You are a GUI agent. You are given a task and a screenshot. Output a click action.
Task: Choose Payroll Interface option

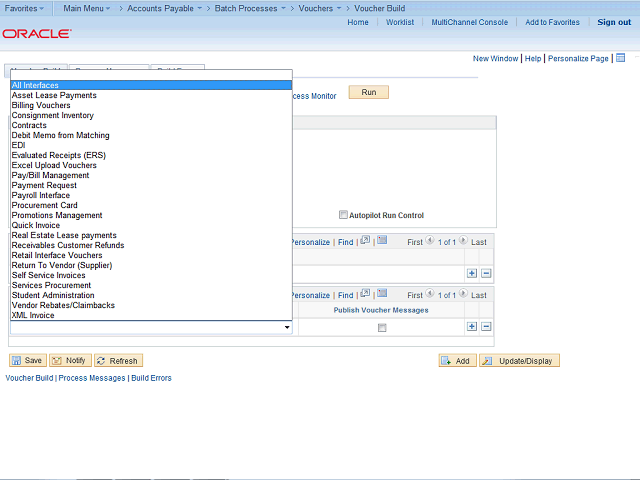[x=151, y=195]
